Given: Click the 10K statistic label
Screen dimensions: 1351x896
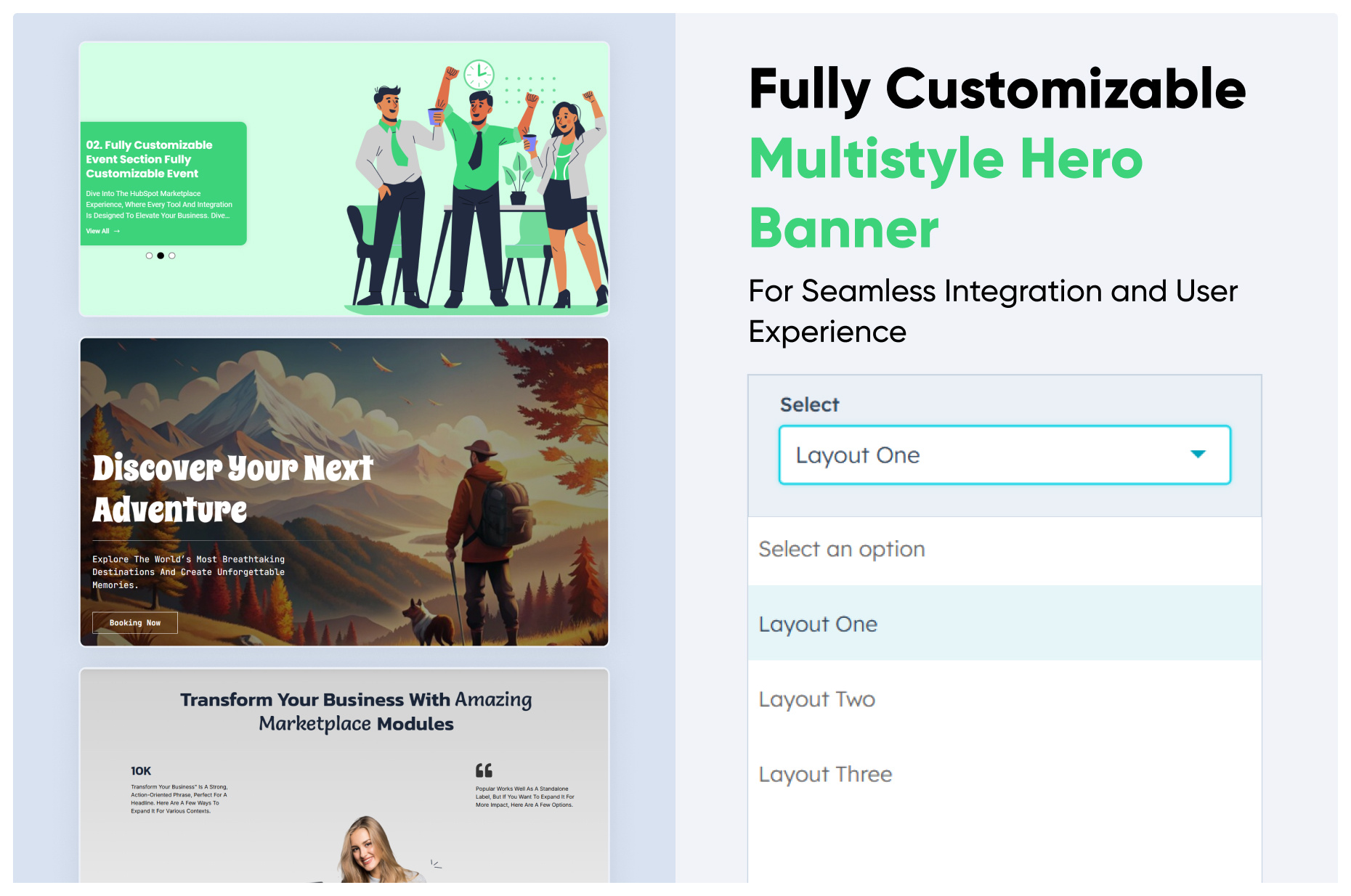Looking at the screenshot, I should 141,771.
